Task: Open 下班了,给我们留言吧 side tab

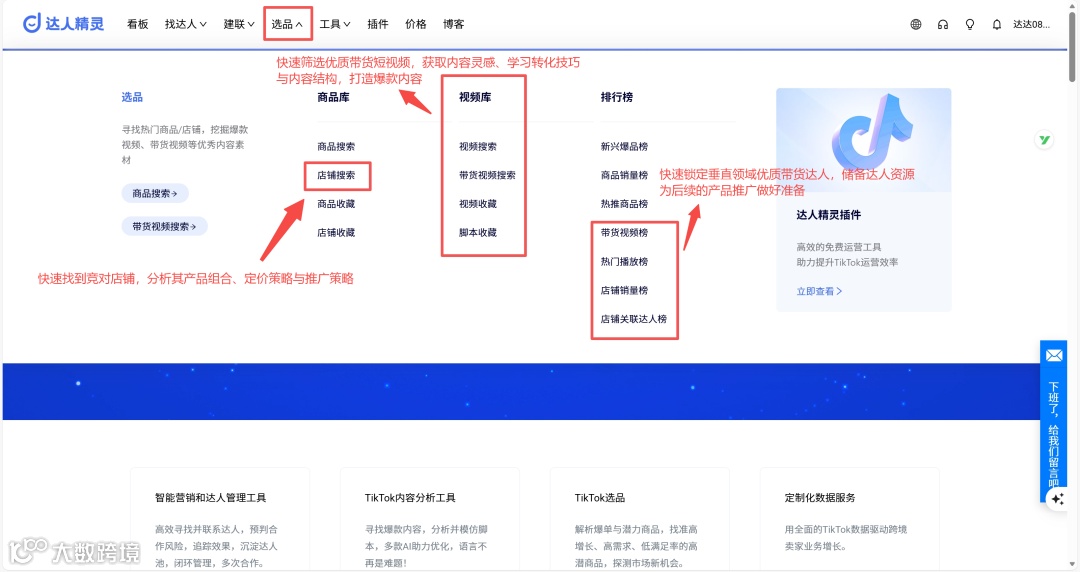Action: point(1054,421)
